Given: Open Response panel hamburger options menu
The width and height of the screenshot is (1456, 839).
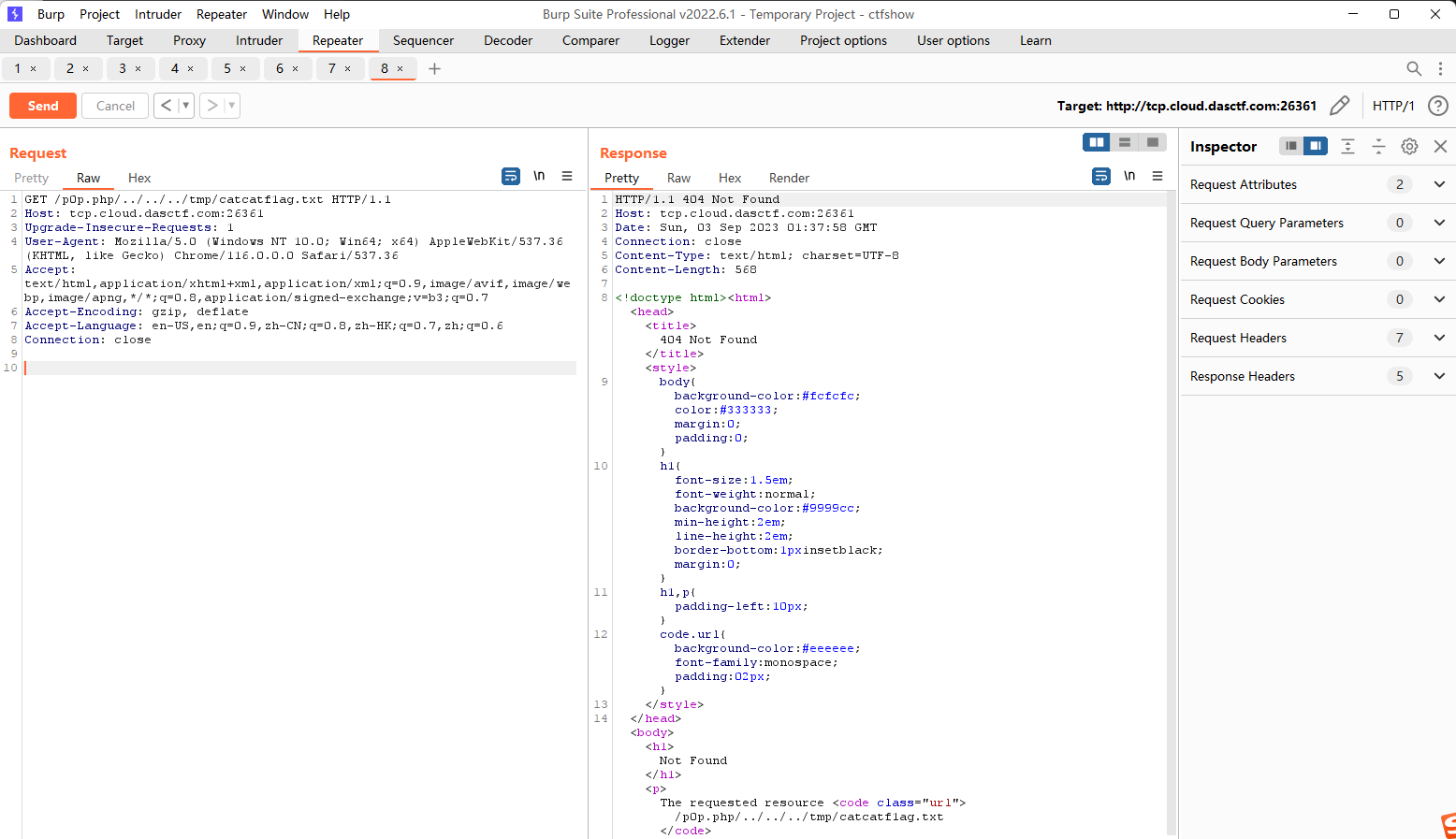Looking at the screenshot, I should 1158,176.
